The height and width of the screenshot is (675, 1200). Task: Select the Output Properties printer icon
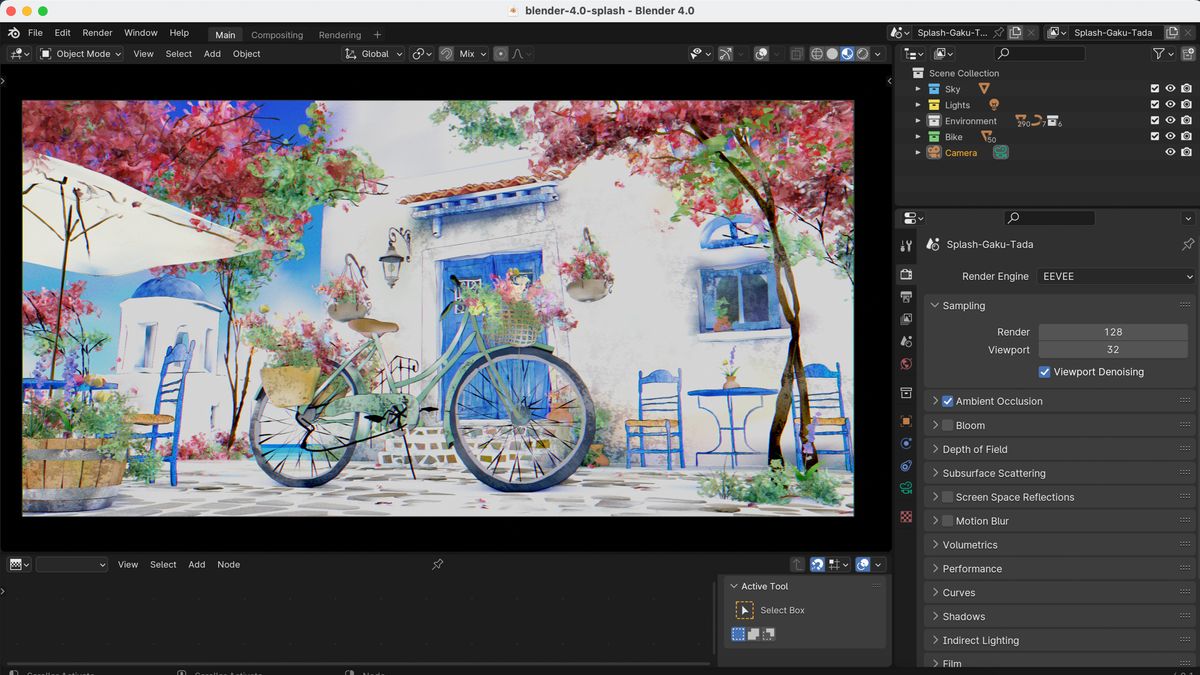pyautogui.click(x=905, y=297)
